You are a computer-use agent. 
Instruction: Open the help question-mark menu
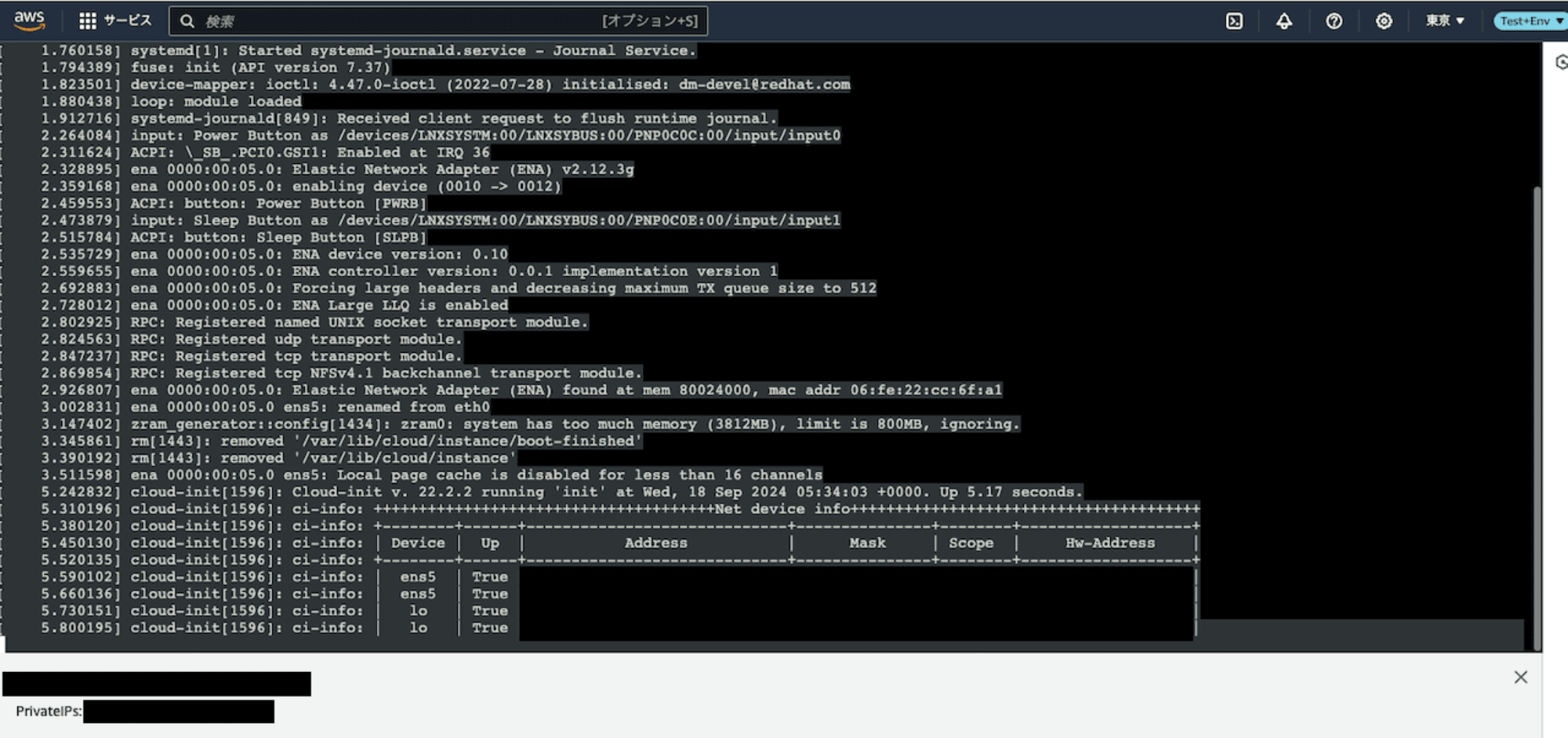point(1334,21)
